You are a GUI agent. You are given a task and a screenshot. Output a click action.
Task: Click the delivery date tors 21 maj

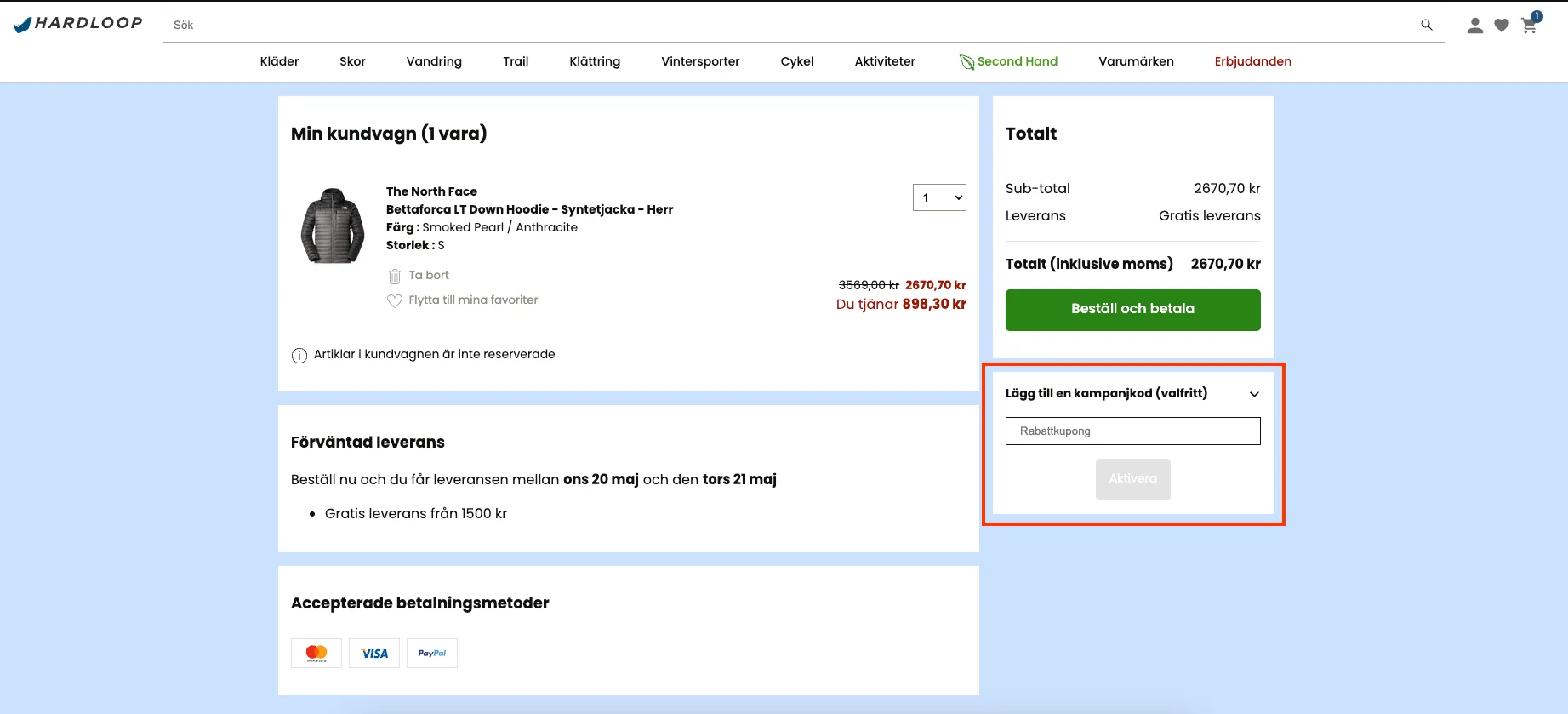click(x=739, y=479)
